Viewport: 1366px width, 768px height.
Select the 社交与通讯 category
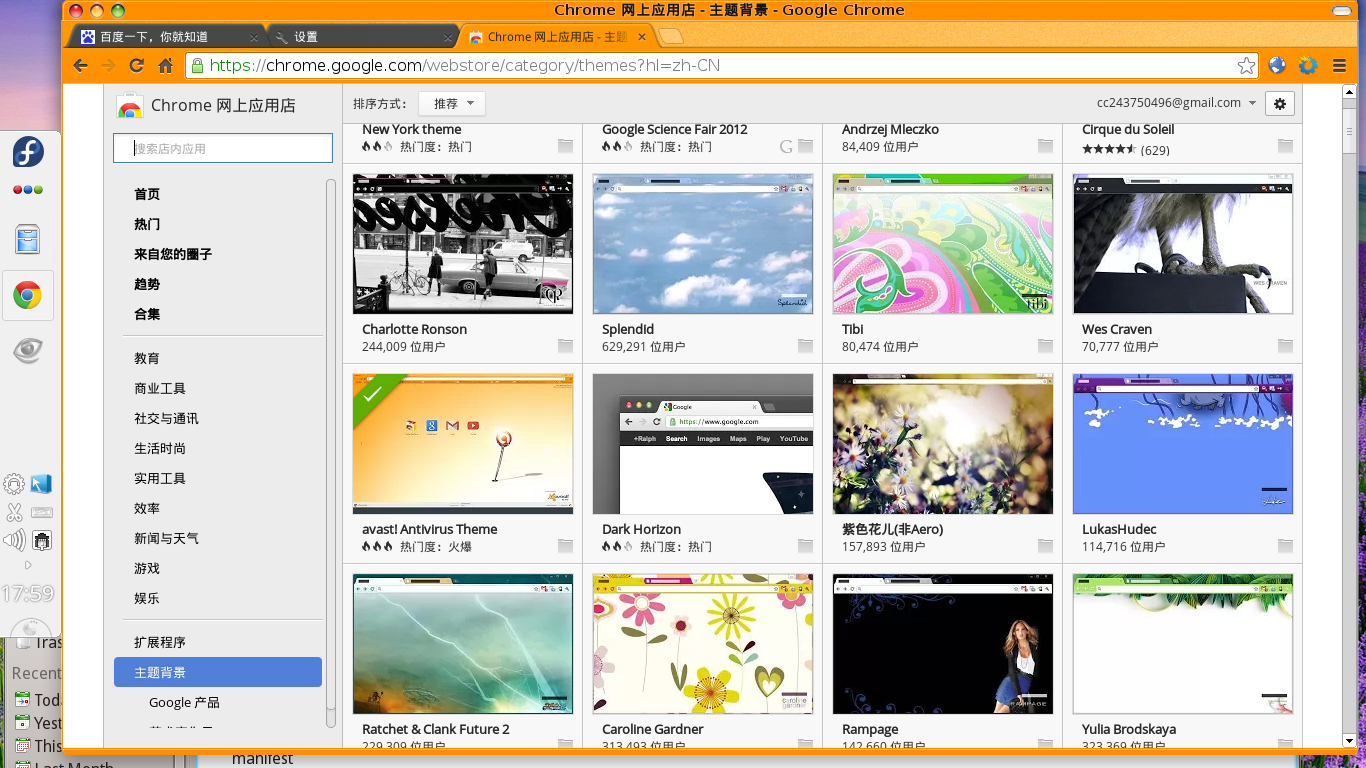pos(166,418)
